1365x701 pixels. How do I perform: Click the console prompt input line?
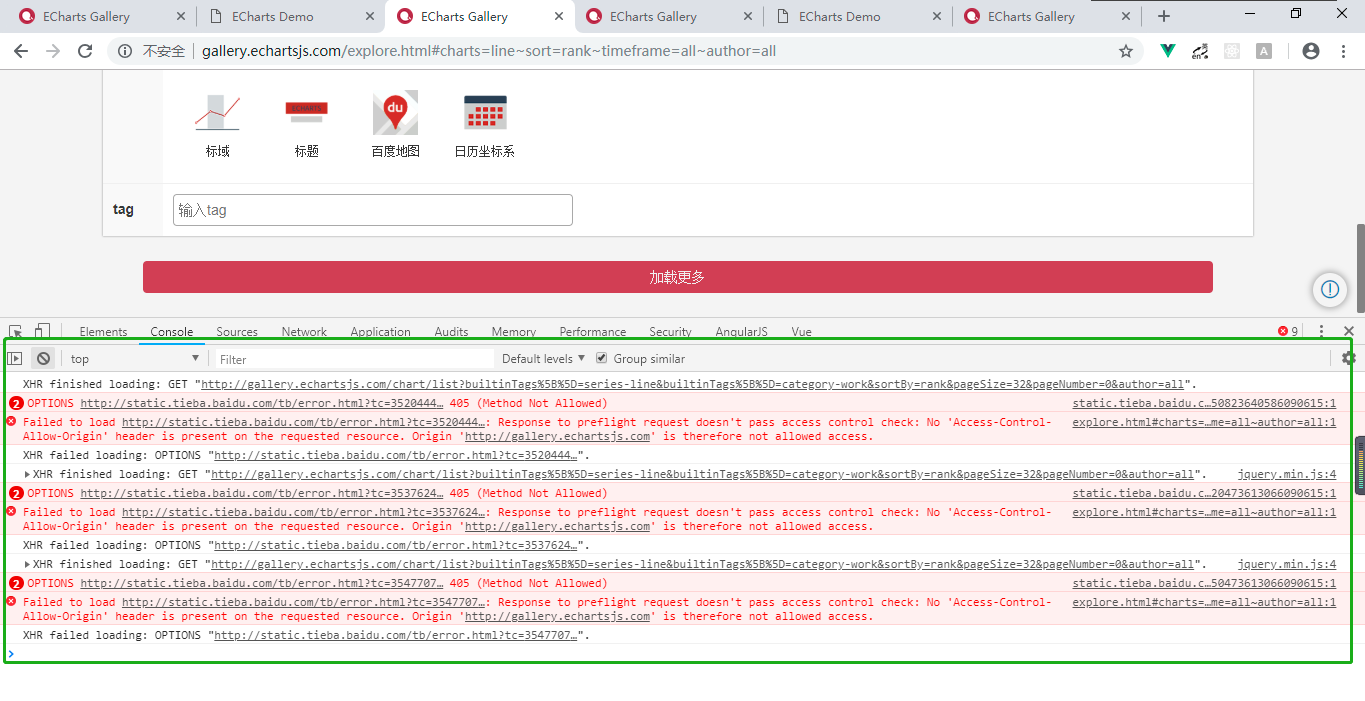(x=678, y=653)
